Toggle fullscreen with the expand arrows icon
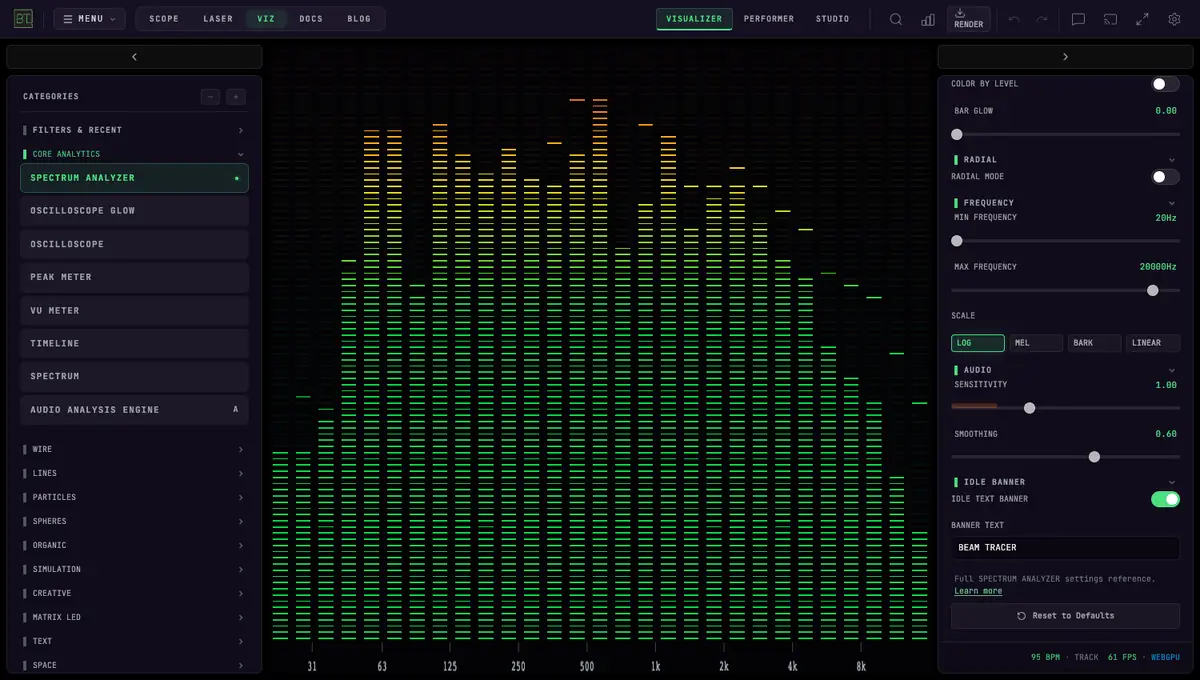1200x680 pixels. [x=1142, y=19]
